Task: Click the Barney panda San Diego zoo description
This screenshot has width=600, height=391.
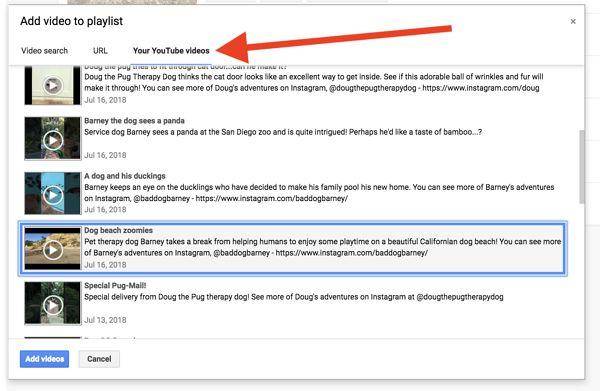Action: point(283,132)
